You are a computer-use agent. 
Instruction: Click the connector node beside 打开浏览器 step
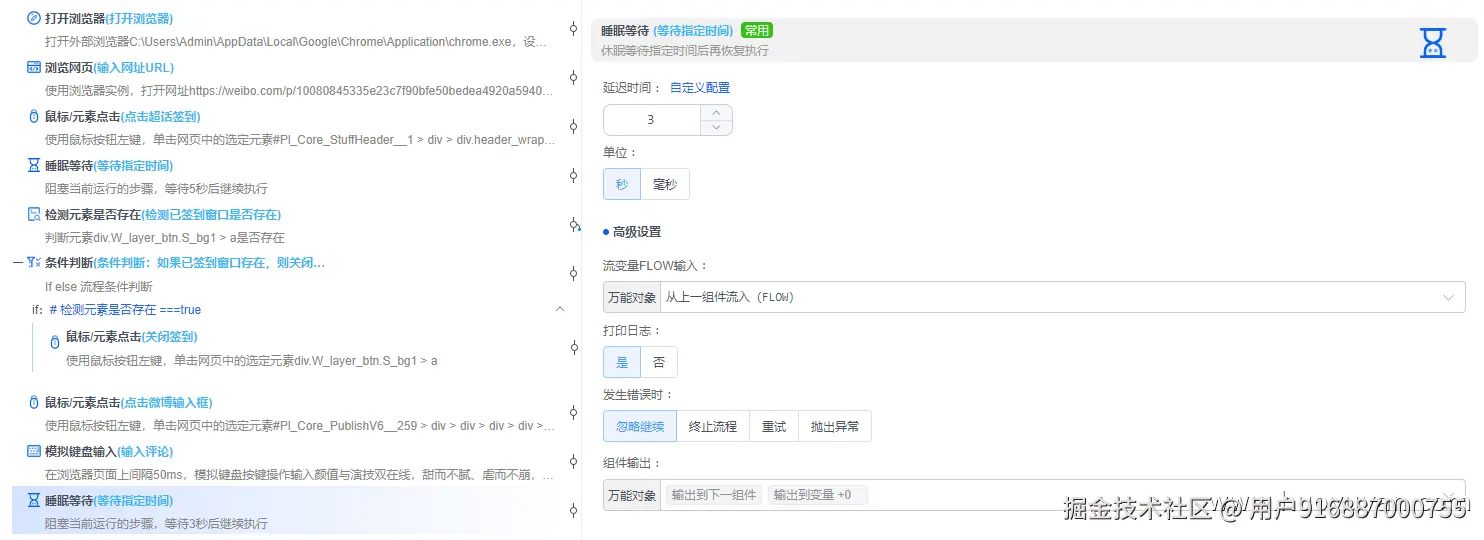(573, 29)
